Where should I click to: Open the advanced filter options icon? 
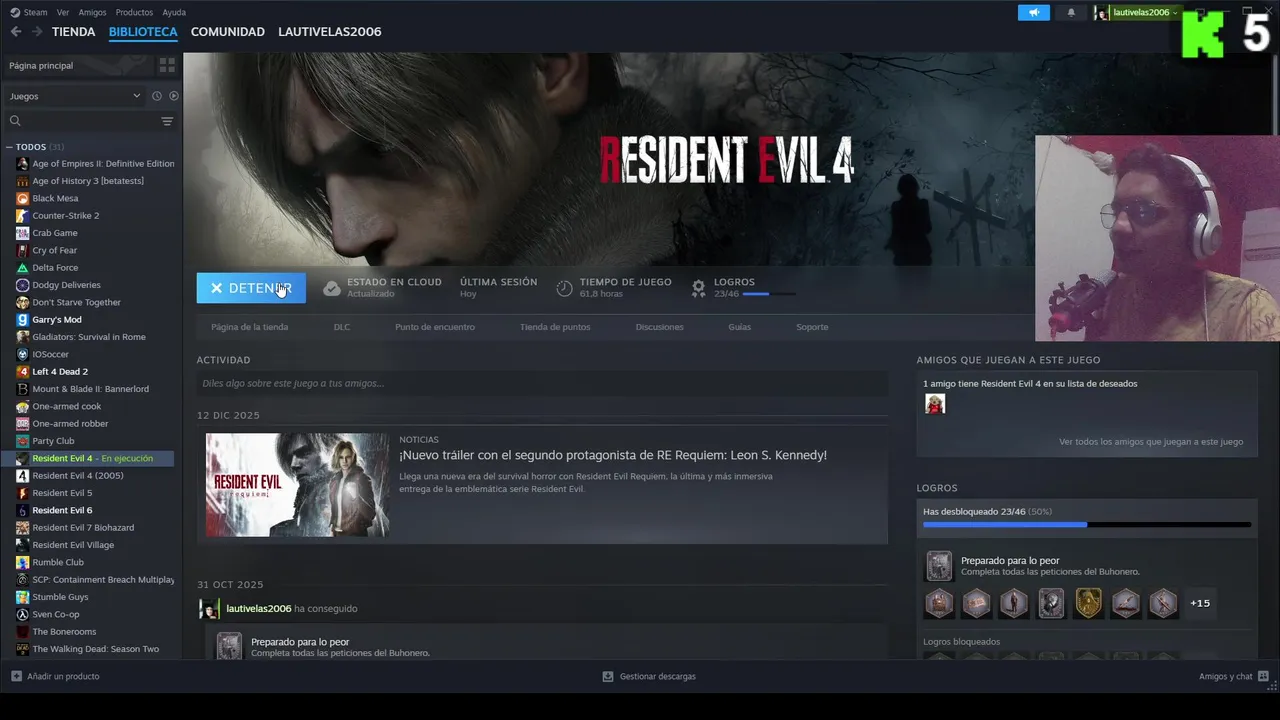click(167, 121)
